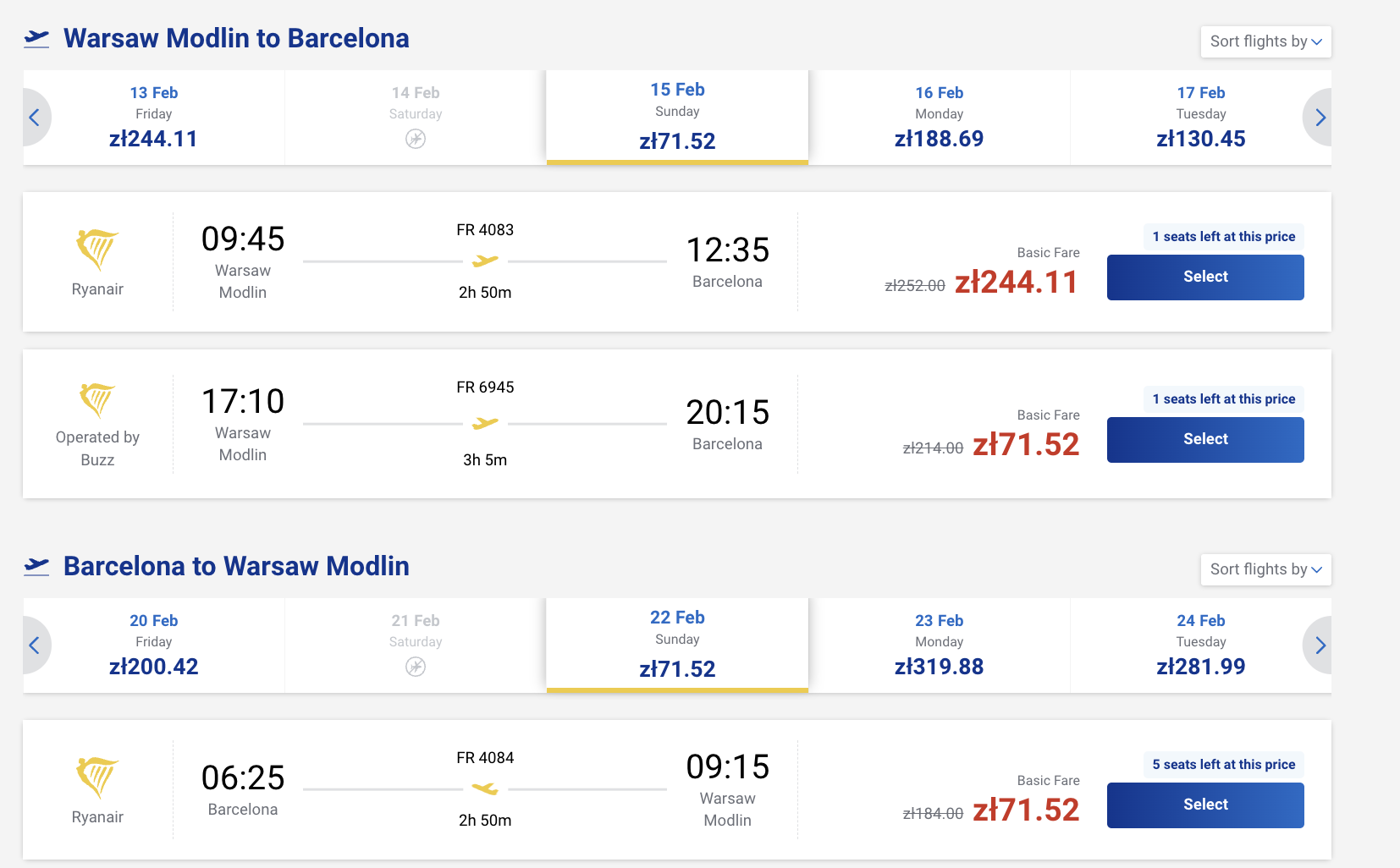This screenshot has width=1400, height=868.
Task: Switch to 17 Feb Tuesday outbound date
Action: (1200, 117)
